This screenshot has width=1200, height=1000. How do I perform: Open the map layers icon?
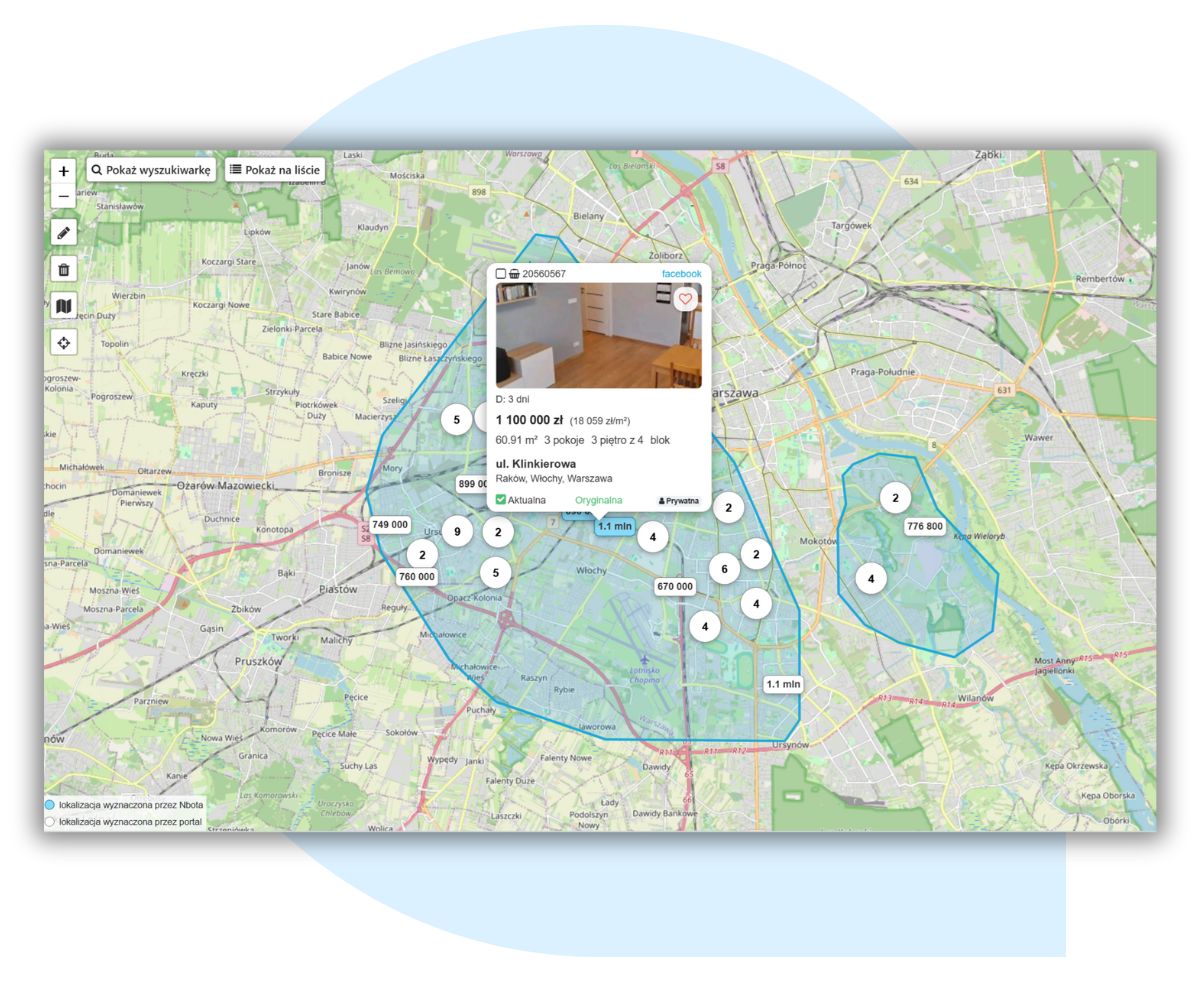click(64, 306)
